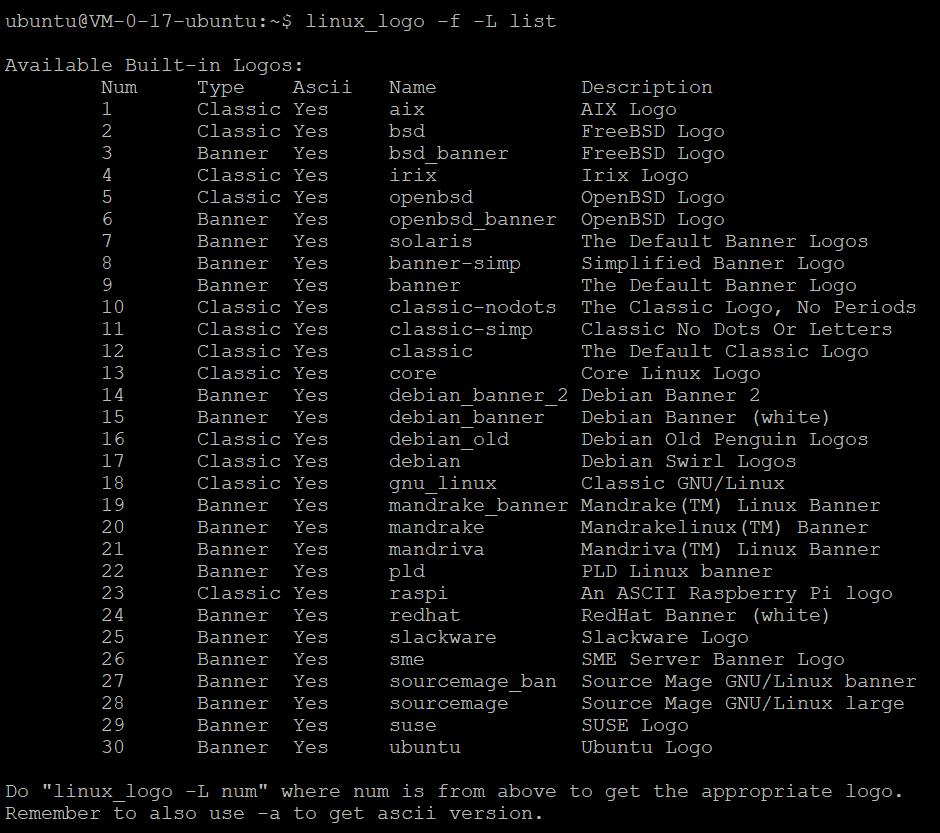Viewport: 940px width, 833px height.
Task: Click 'SUSE Logo' description
Action: pyautogui.click(x=635, y=726)
